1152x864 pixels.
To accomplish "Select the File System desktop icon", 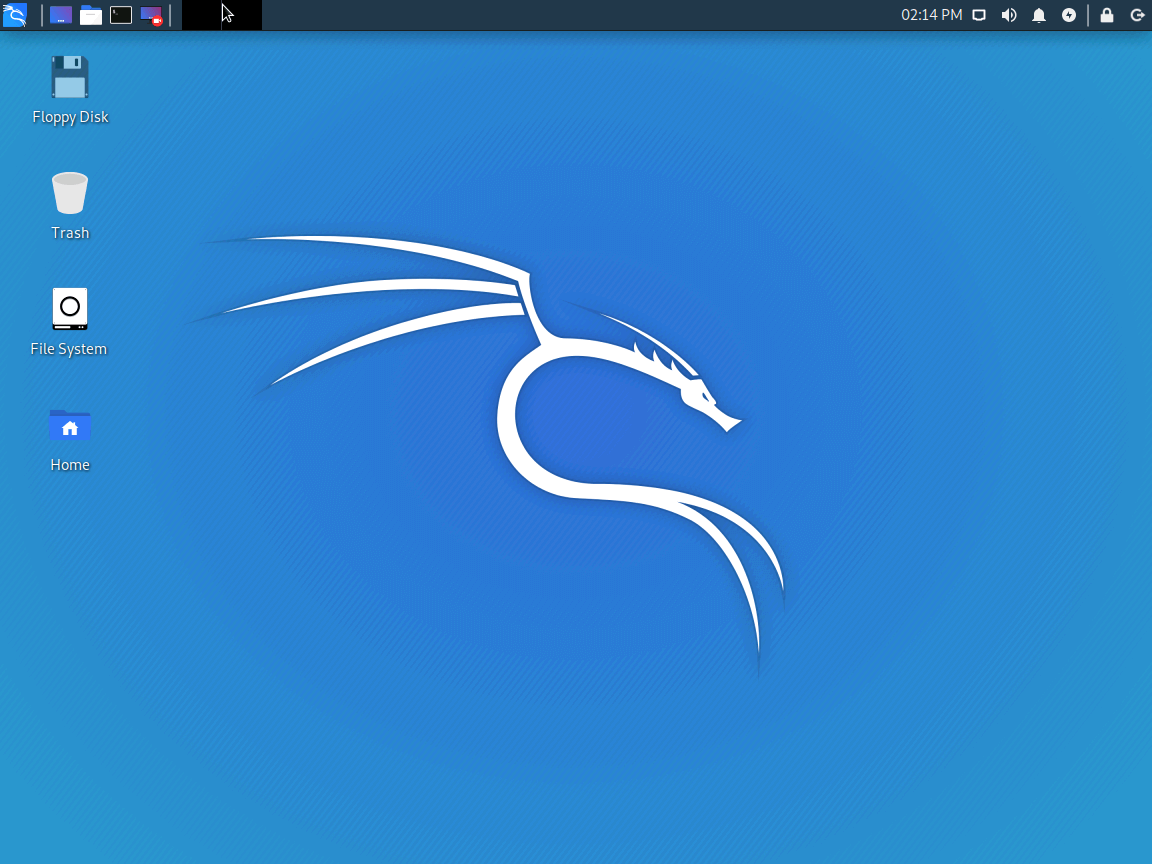I will pyautogui.click(x=70, y=309).
